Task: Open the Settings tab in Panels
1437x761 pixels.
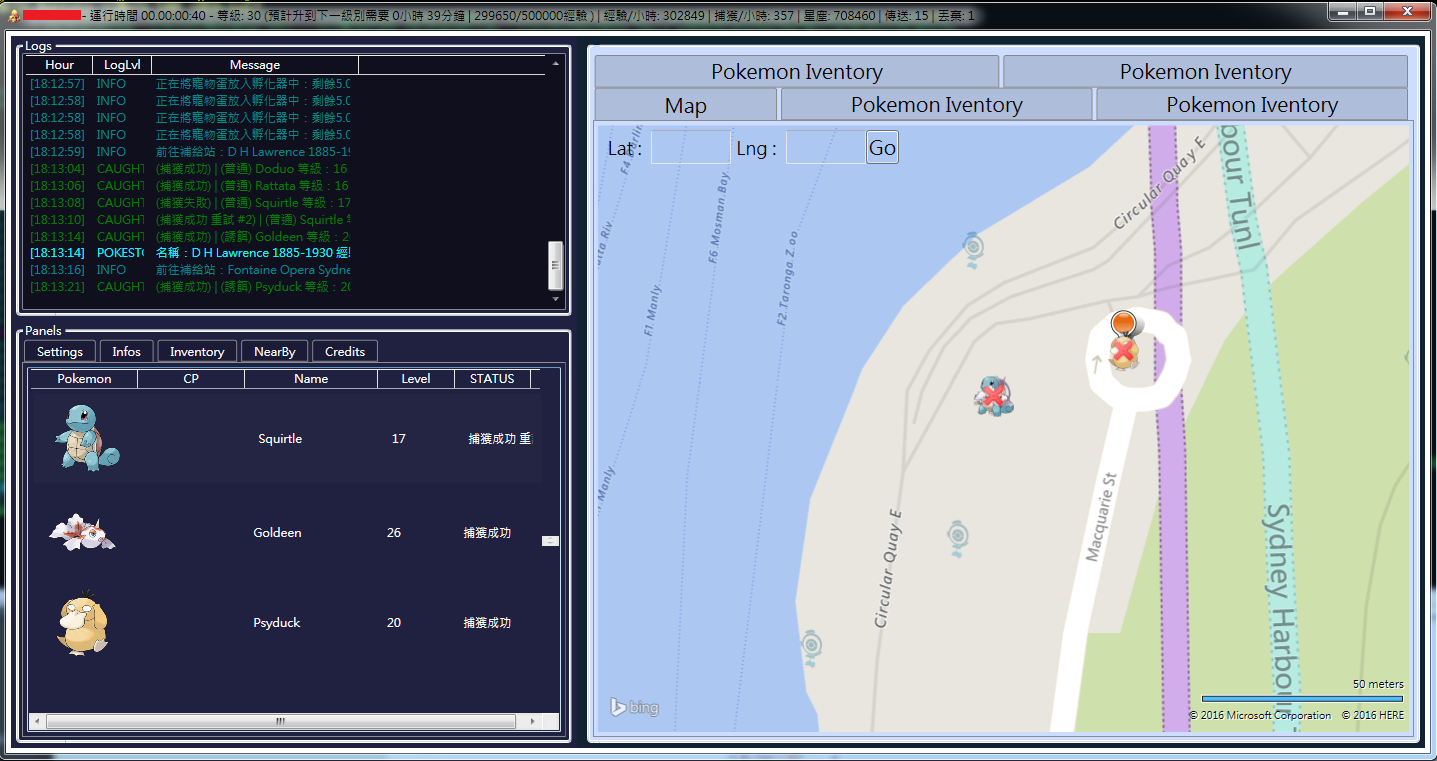Action: [60, 351]
